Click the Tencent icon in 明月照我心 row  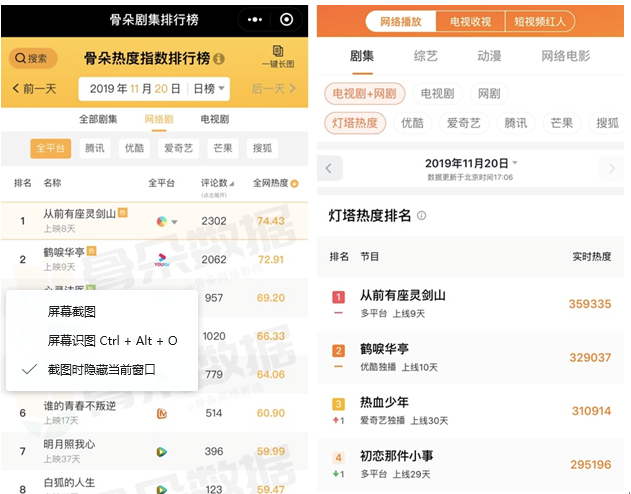pyautogui.click(x=162, y=452)
